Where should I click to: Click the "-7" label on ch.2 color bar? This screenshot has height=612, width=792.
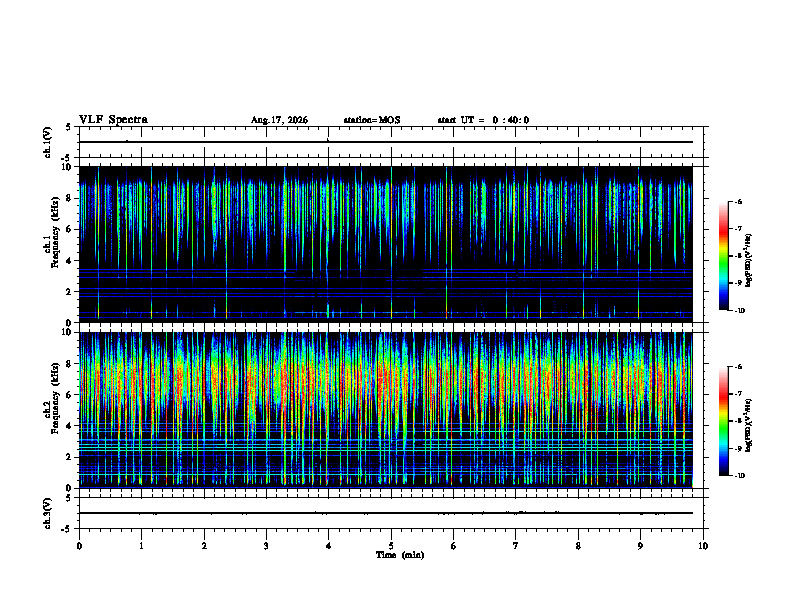pos(738,394)
